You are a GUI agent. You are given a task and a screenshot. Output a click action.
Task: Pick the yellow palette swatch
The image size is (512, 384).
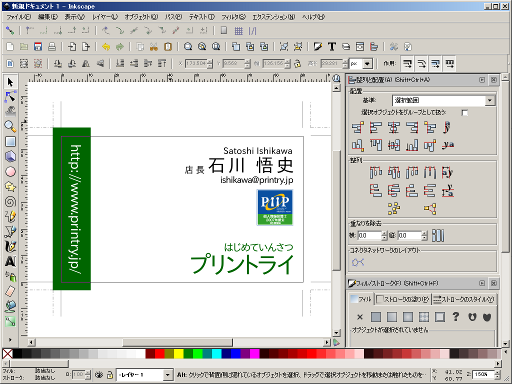point(179,354)
